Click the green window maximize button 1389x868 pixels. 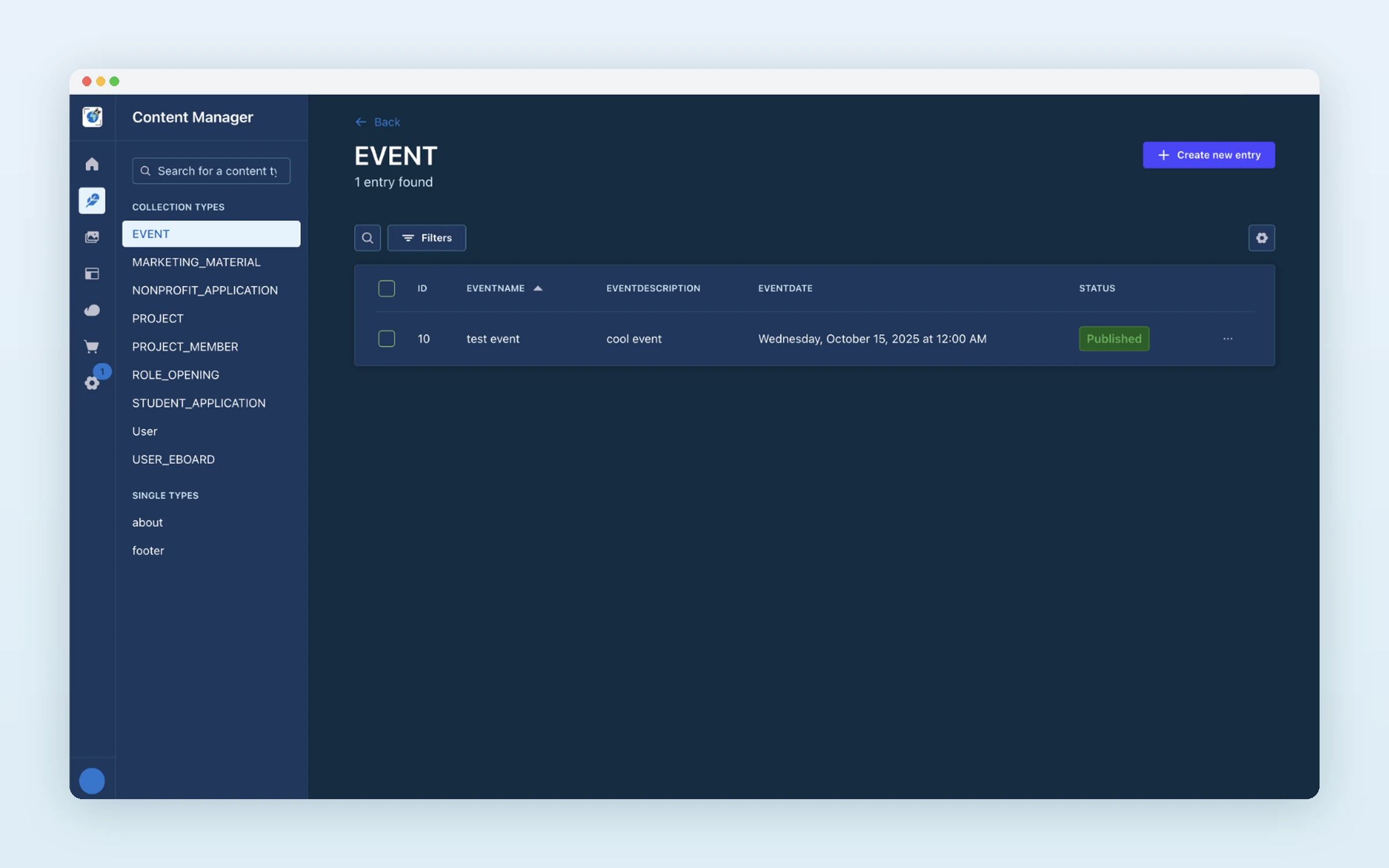[x=115, y=82]
